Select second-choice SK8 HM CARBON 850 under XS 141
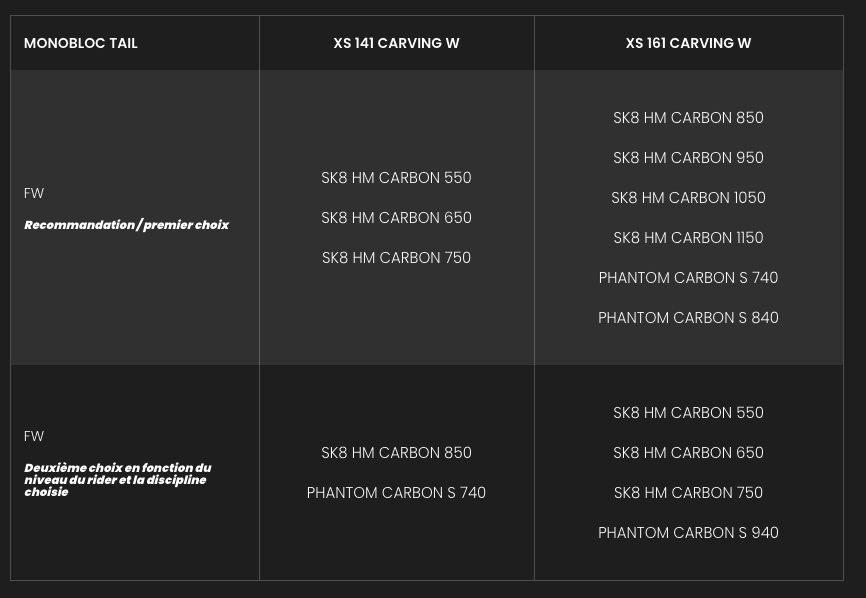Image resolution: width=866 pixels, height=598 pixels. (x=397, y=453)
